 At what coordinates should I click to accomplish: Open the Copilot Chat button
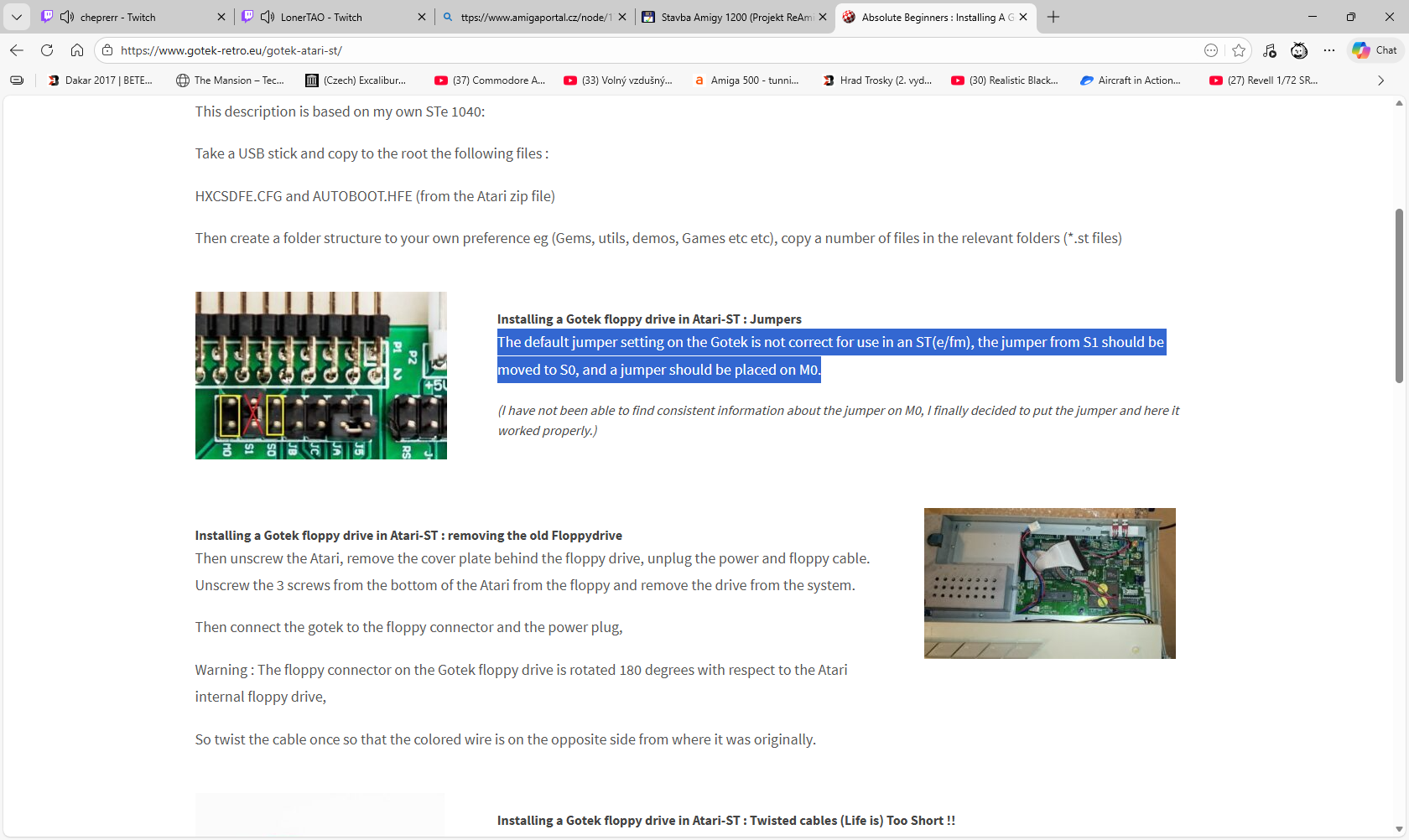[1375, 50]
